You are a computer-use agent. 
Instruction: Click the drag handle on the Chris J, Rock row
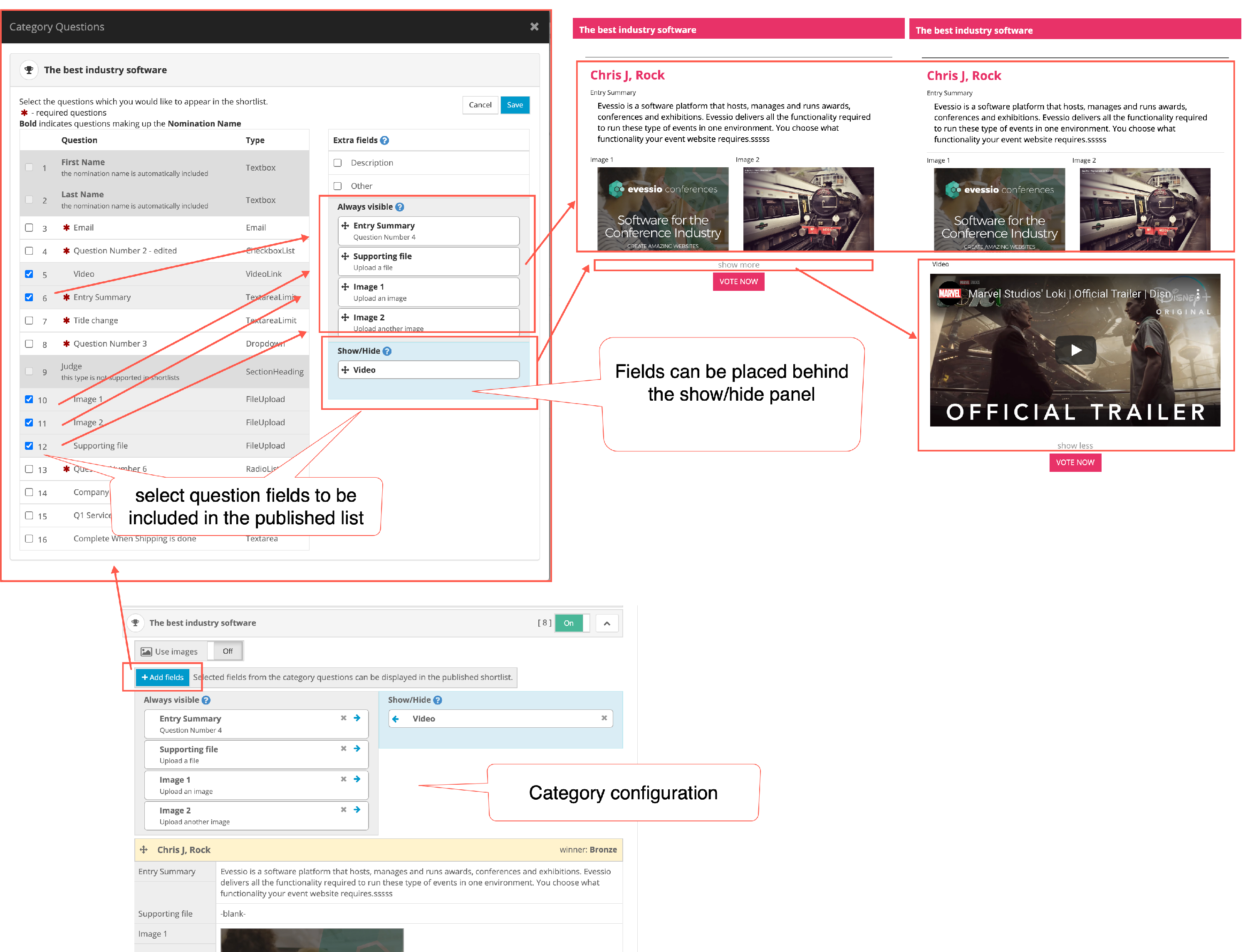click(144, 850)
